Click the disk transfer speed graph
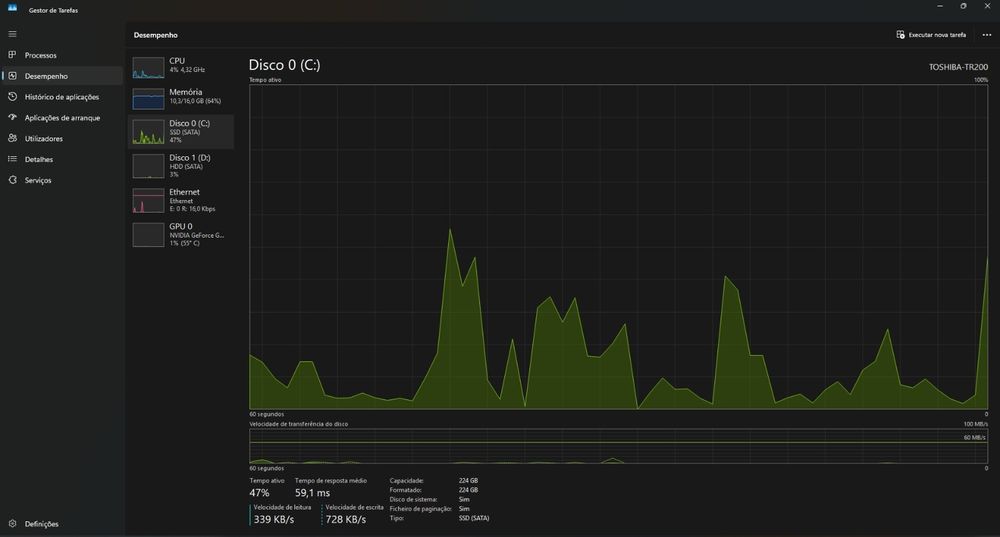 click(x=619, y=446)
